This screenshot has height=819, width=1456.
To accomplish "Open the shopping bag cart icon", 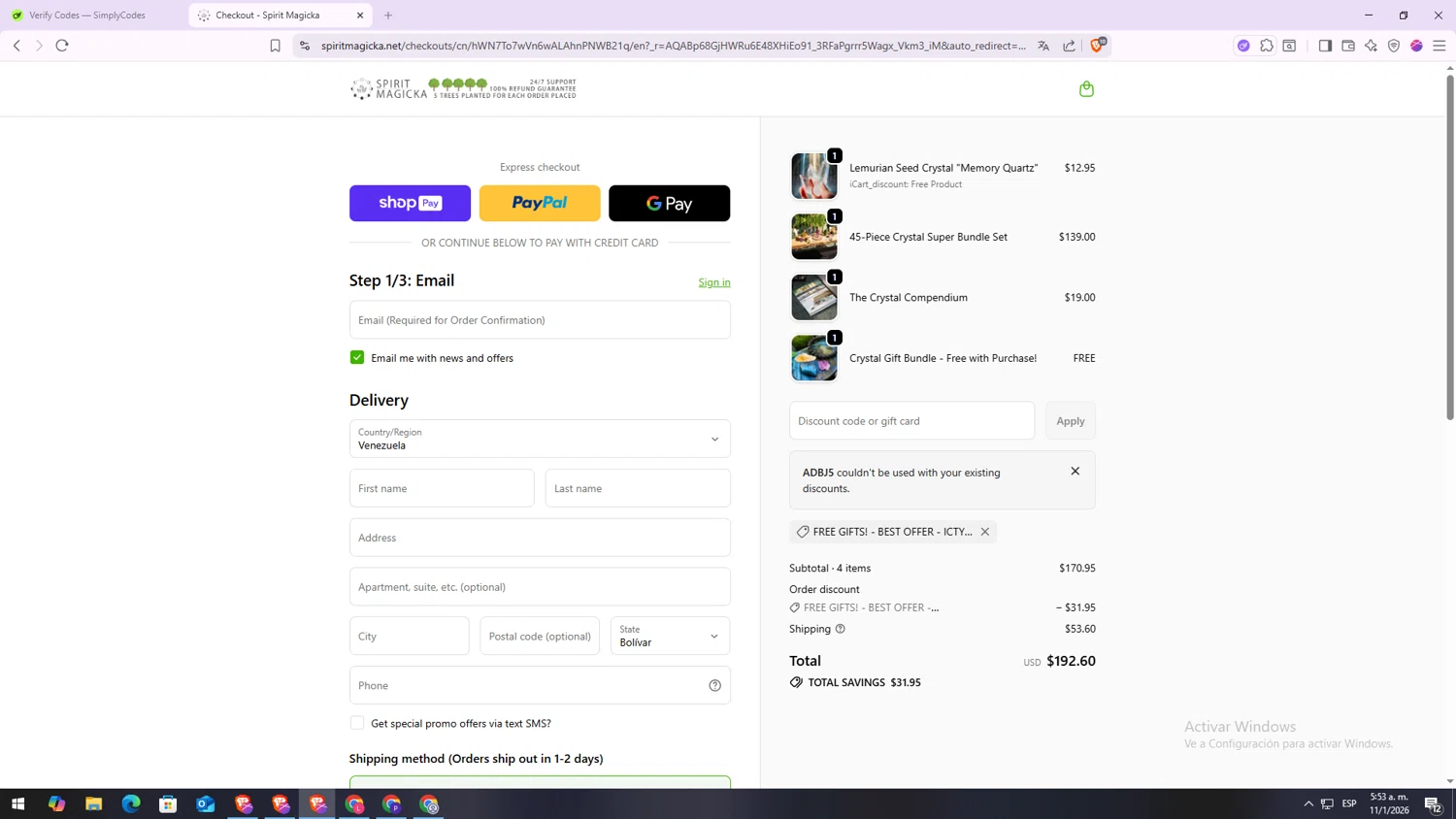I will coord(1086,89).
